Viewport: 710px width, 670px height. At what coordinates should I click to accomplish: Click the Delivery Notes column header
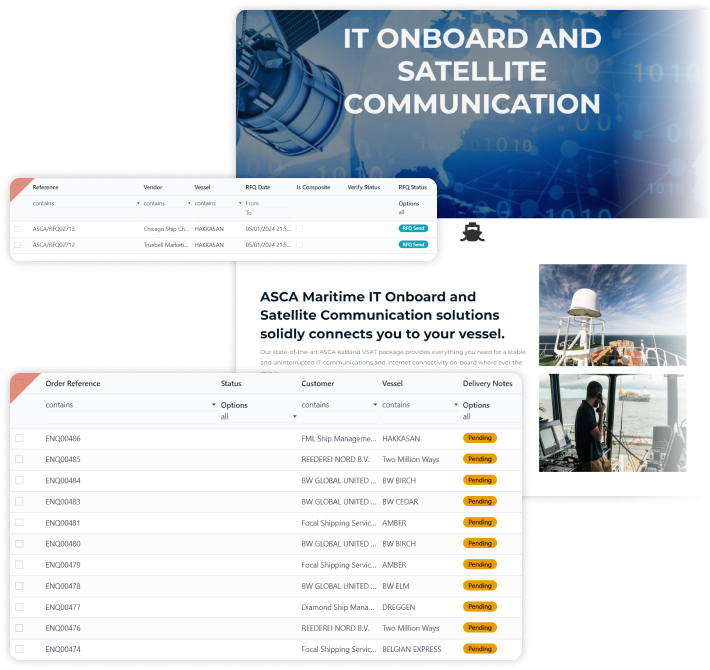pos(487,383)
